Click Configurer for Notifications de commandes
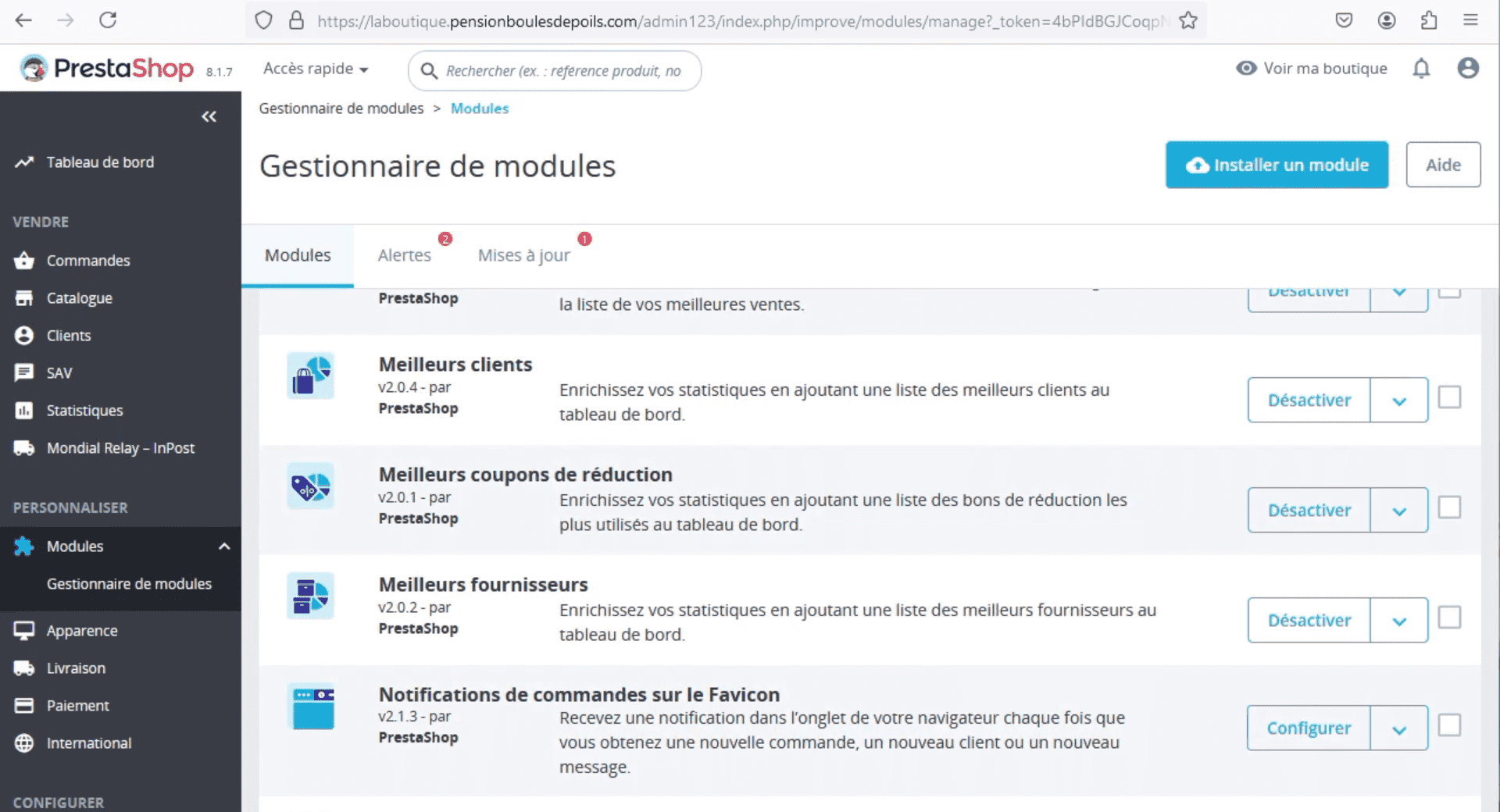This screenshot has height=812, width=1500. 1309,728
